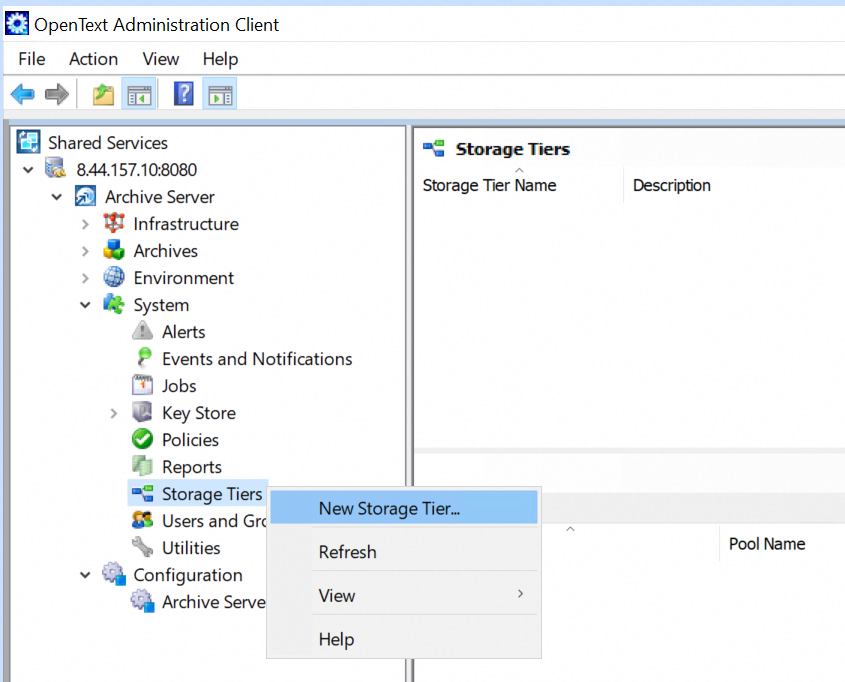Click the Storage Tiers tree icon
845x682 pixels.
142,493
